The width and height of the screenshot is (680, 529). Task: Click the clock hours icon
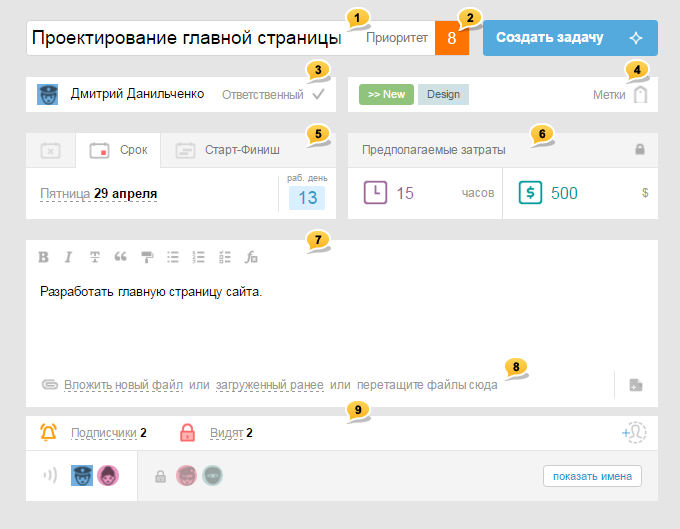pyautogui.click(x=375, y=193)
